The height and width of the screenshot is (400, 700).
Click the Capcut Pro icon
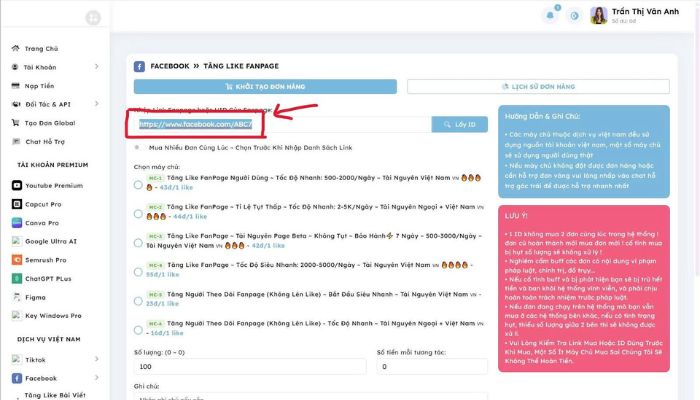click(x=17, y=204)
